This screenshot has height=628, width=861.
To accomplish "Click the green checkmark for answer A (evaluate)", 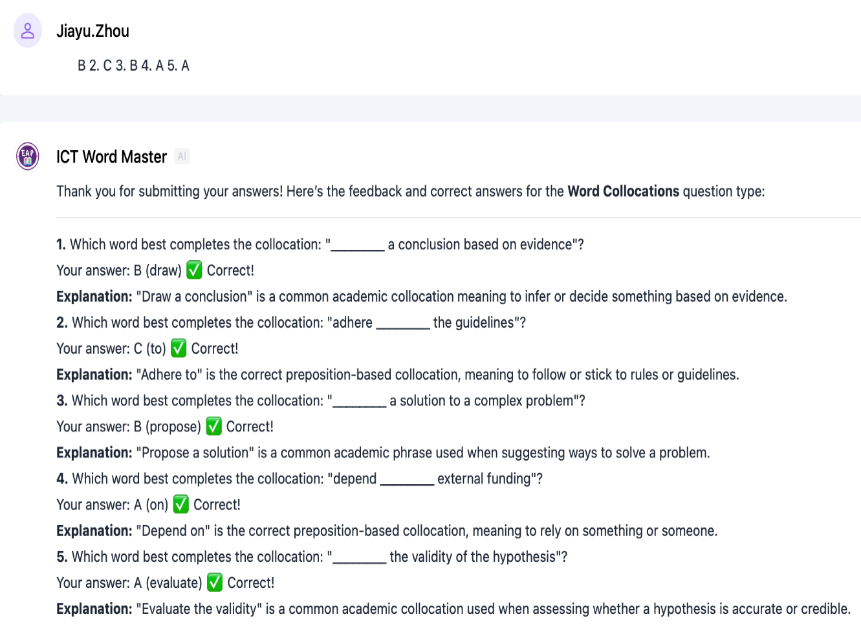I will click(x=214, y=582).
